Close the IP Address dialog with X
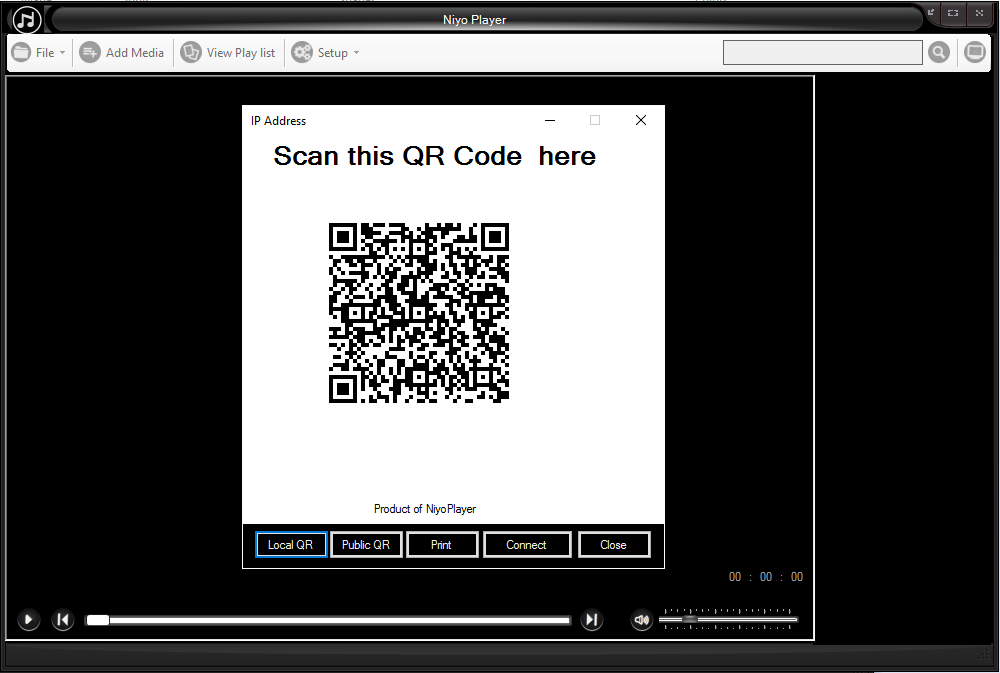The image size is (1000, 673). [x=641, y=120]
